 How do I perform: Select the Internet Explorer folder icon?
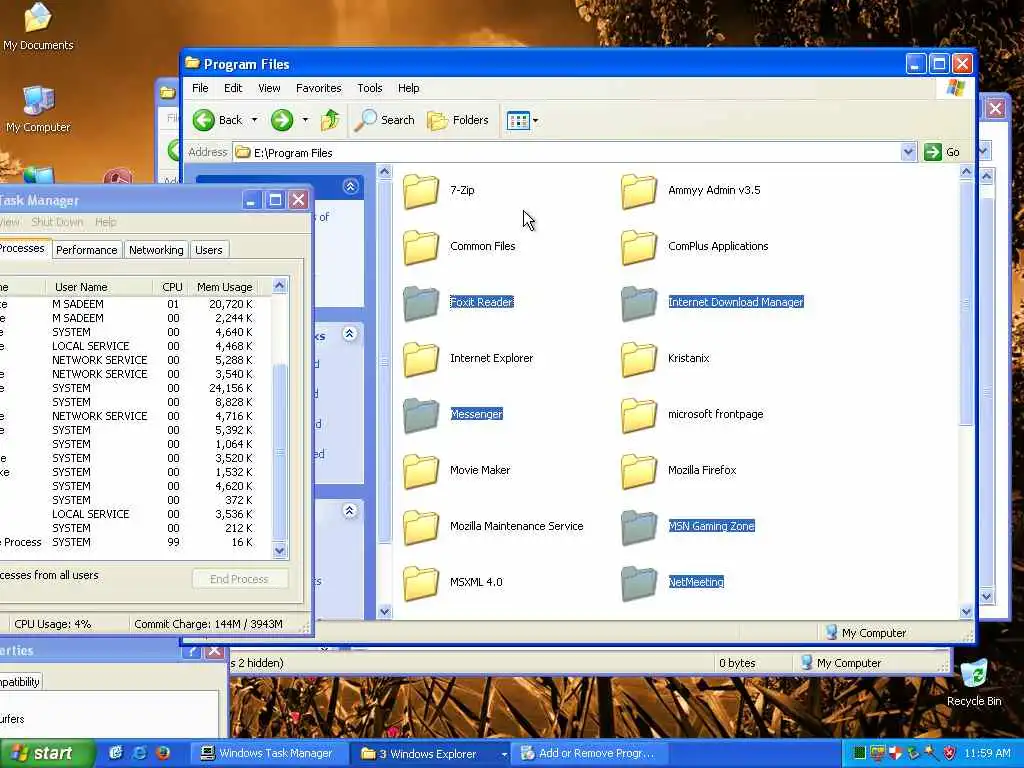(421, 359)
